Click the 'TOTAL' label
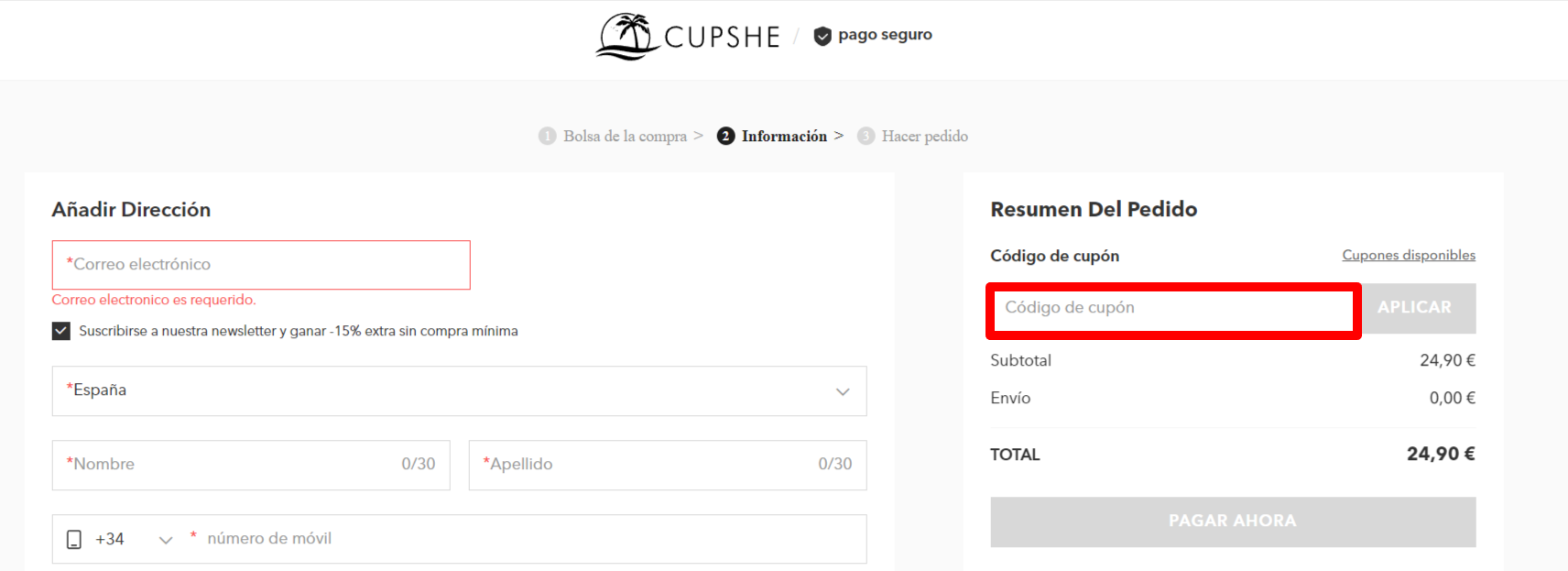Screen dimensions: 1568x571 [1015, 455]
